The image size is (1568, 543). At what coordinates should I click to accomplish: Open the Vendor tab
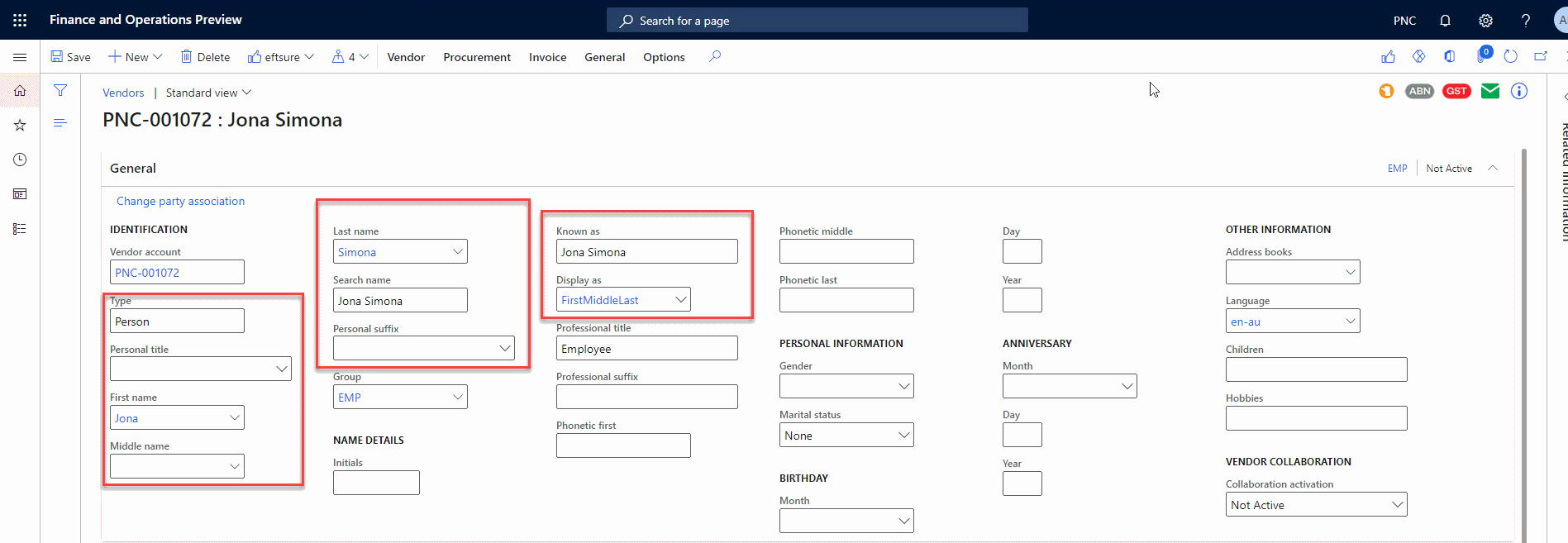[406, 57]
